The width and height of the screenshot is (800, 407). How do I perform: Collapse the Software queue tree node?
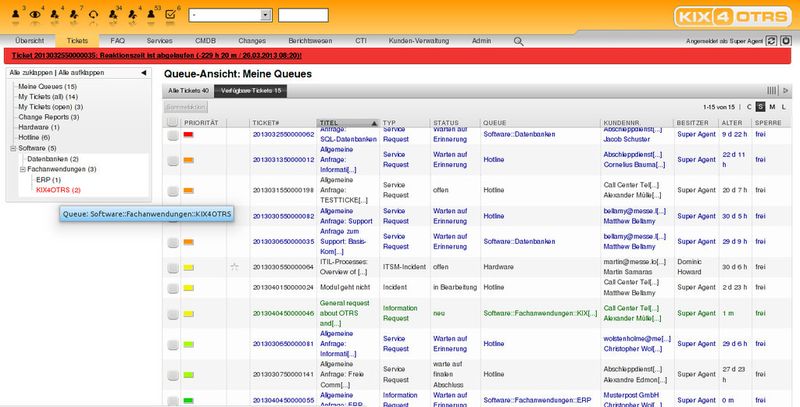[x=13, y=148]
